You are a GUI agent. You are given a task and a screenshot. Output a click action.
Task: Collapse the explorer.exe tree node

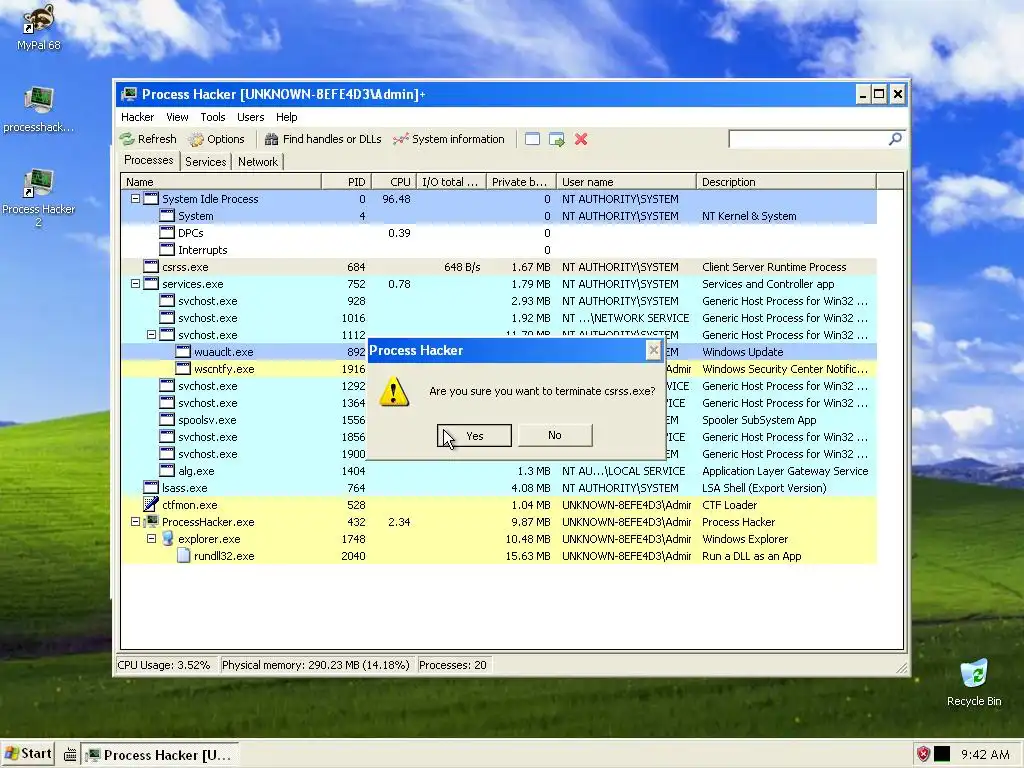pos(151,539)
